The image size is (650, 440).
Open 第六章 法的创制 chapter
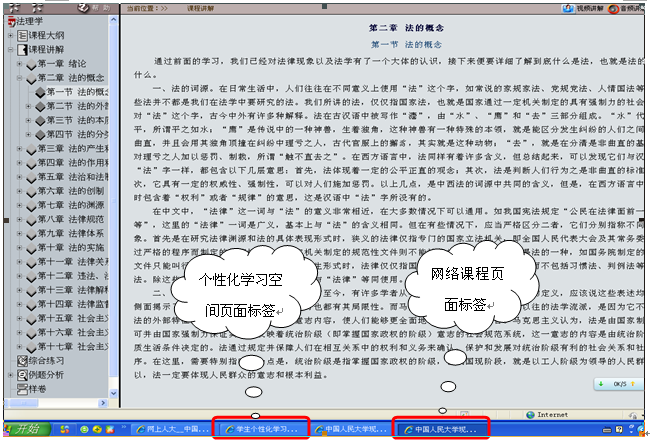click(x=70, y=190)
